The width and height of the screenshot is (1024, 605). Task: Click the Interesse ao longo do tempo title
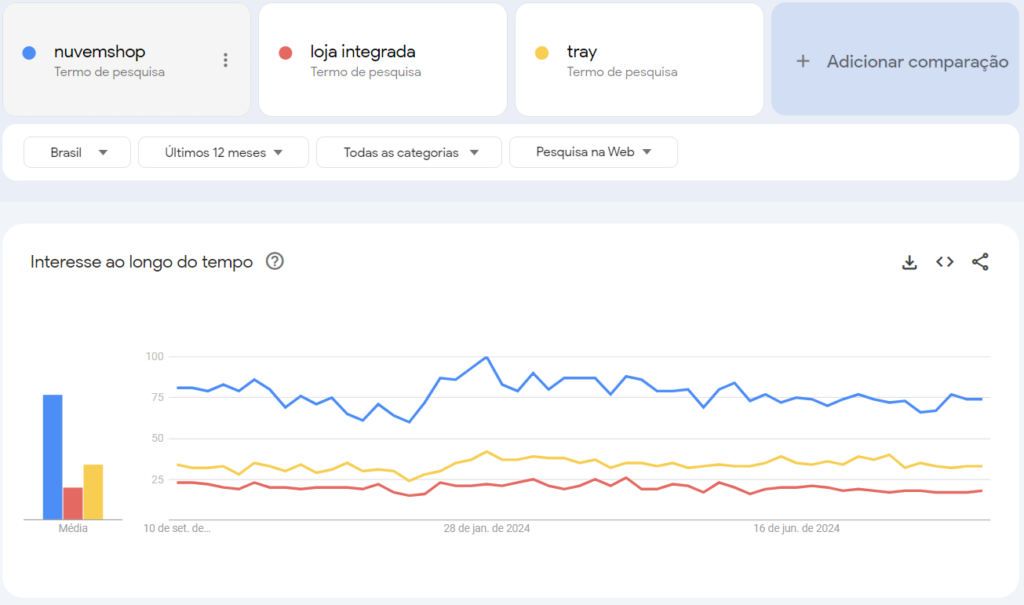pyautogui.click(x=141, y=262)
